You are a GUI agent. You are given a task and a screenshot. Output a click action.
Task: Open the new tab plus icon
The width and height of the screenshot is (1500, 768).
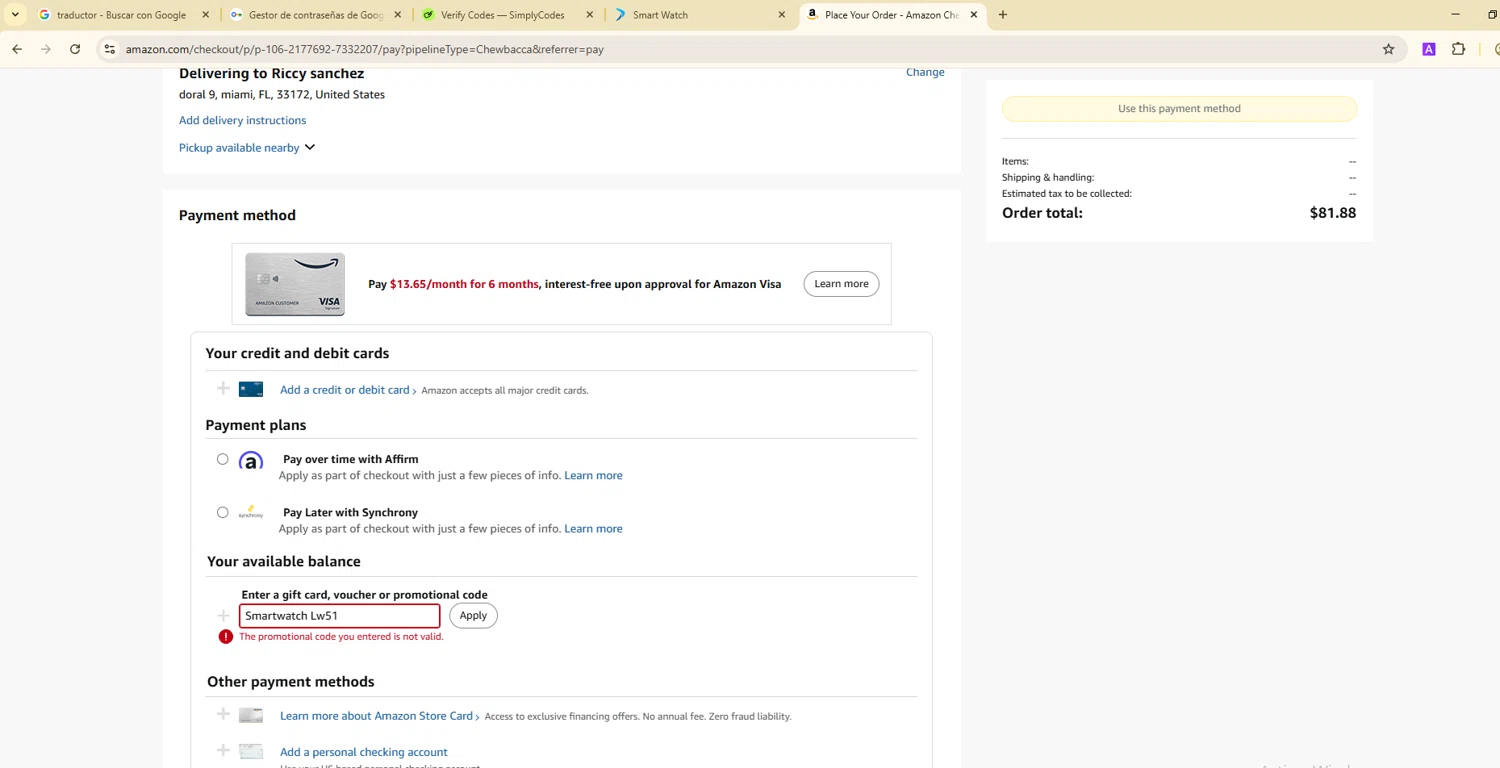(1002, 15)
